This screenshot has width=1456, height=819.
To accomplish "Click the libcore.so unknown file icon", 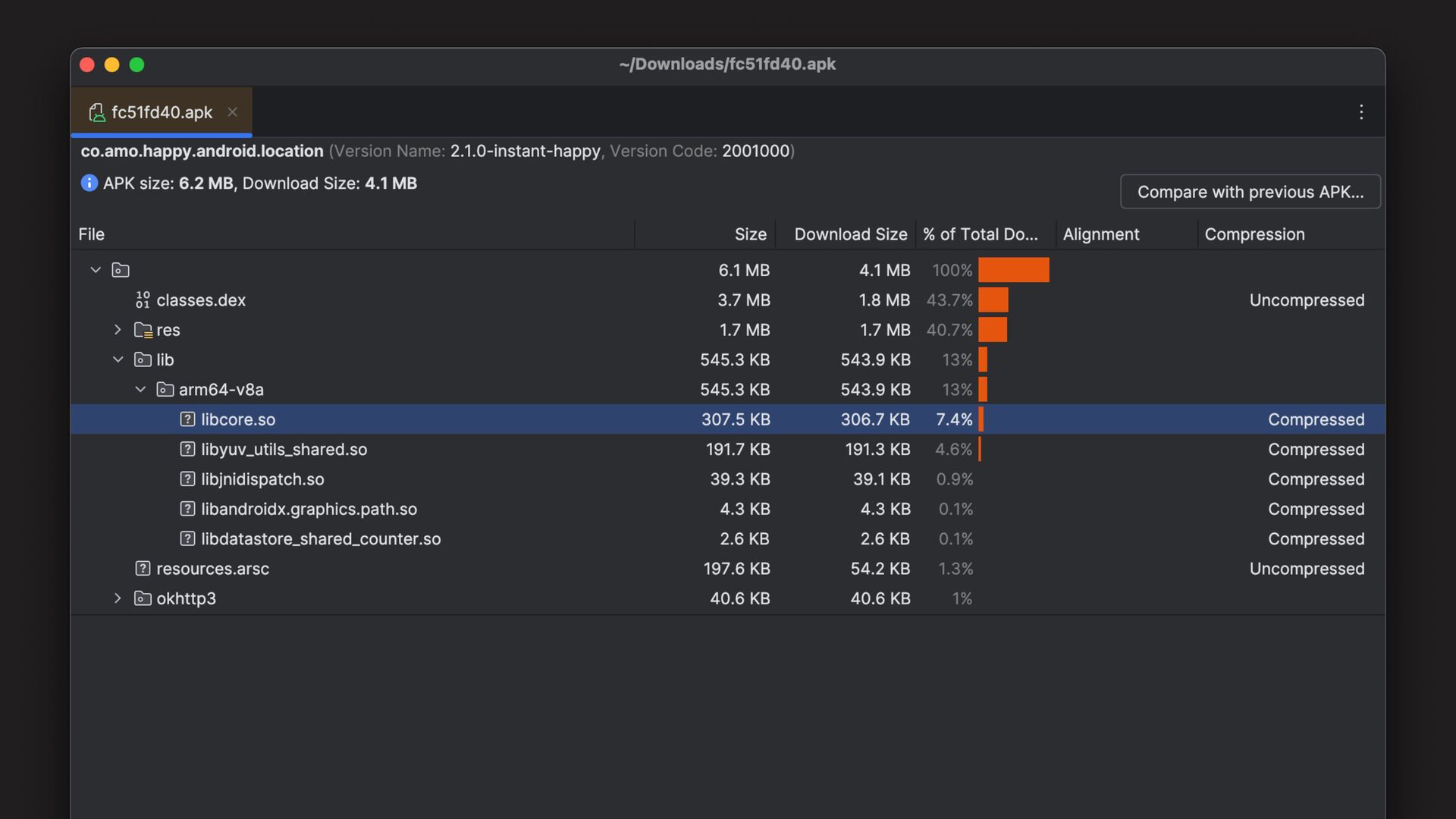I will [187, 419].
